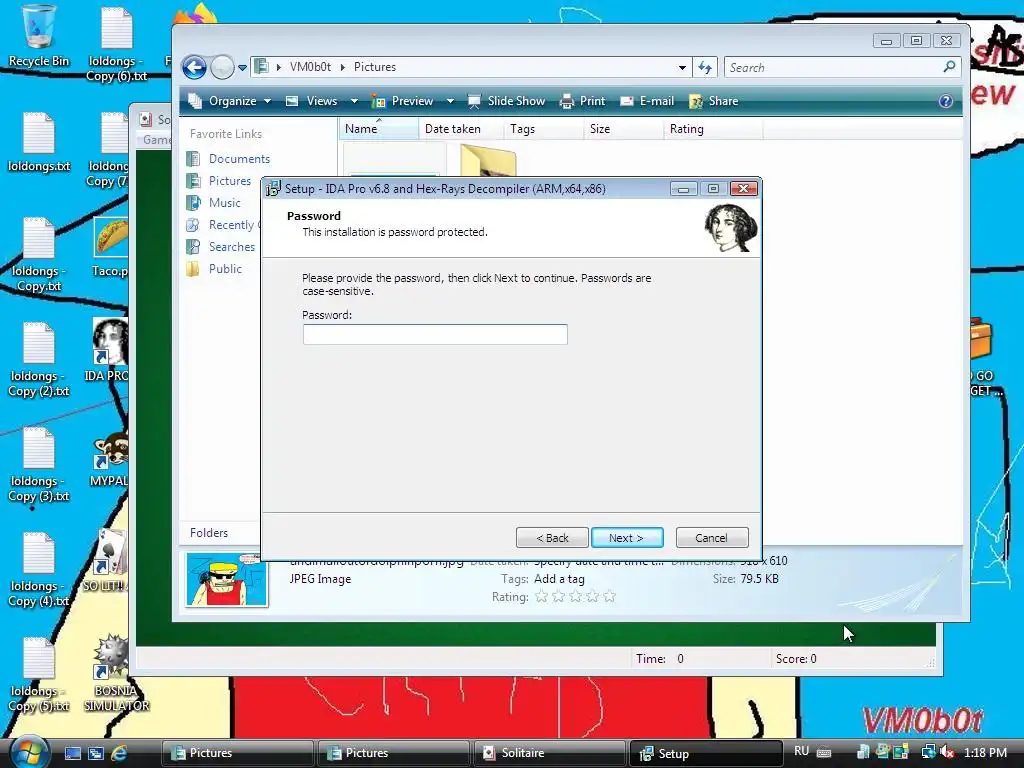Click the muted volume tray icon
1024x768 pixels.
(x=947, y=753)
